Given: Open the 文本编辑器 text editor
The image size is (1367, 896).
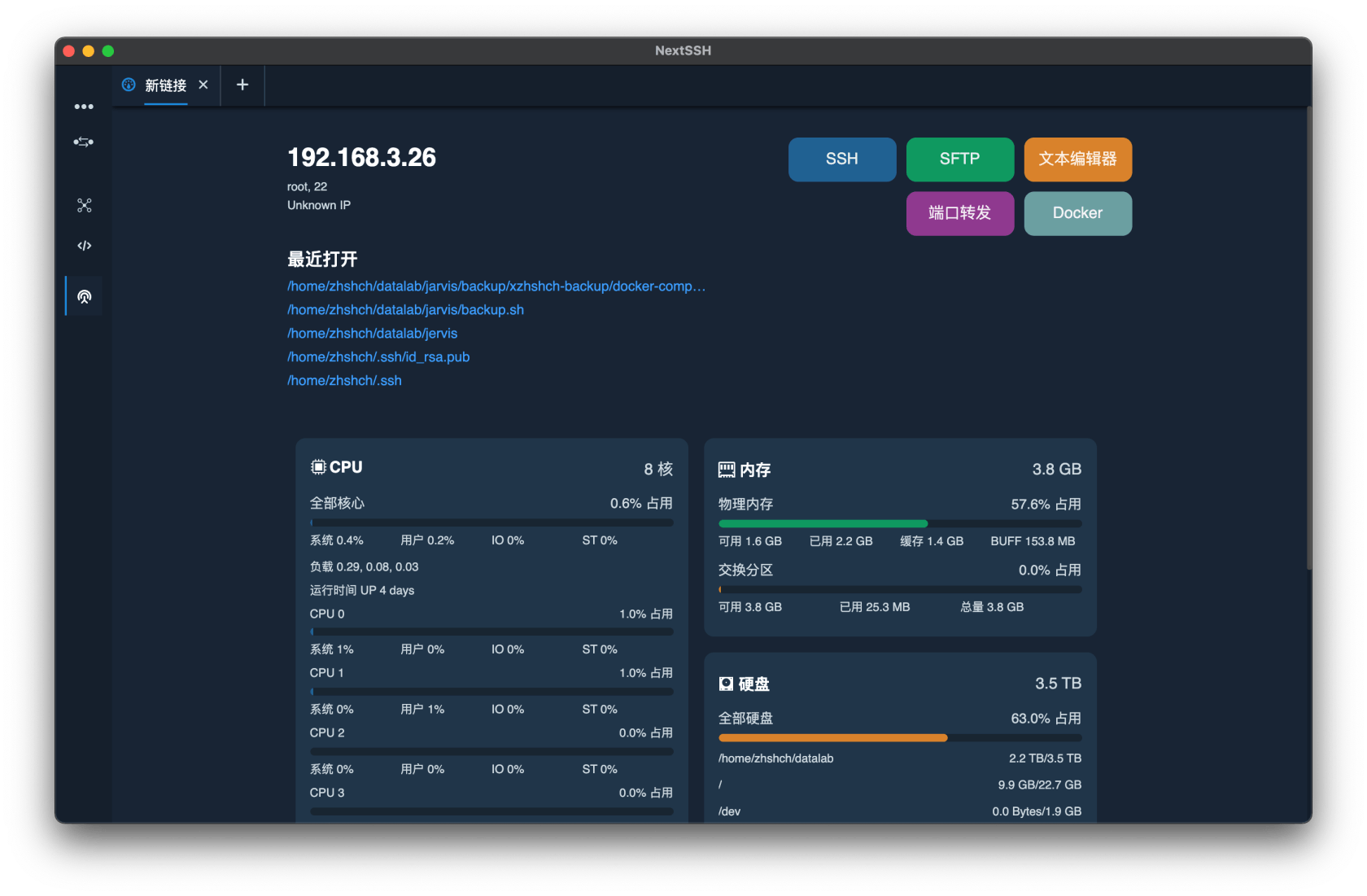Looking at the screenshot, I should [1077, 159].
